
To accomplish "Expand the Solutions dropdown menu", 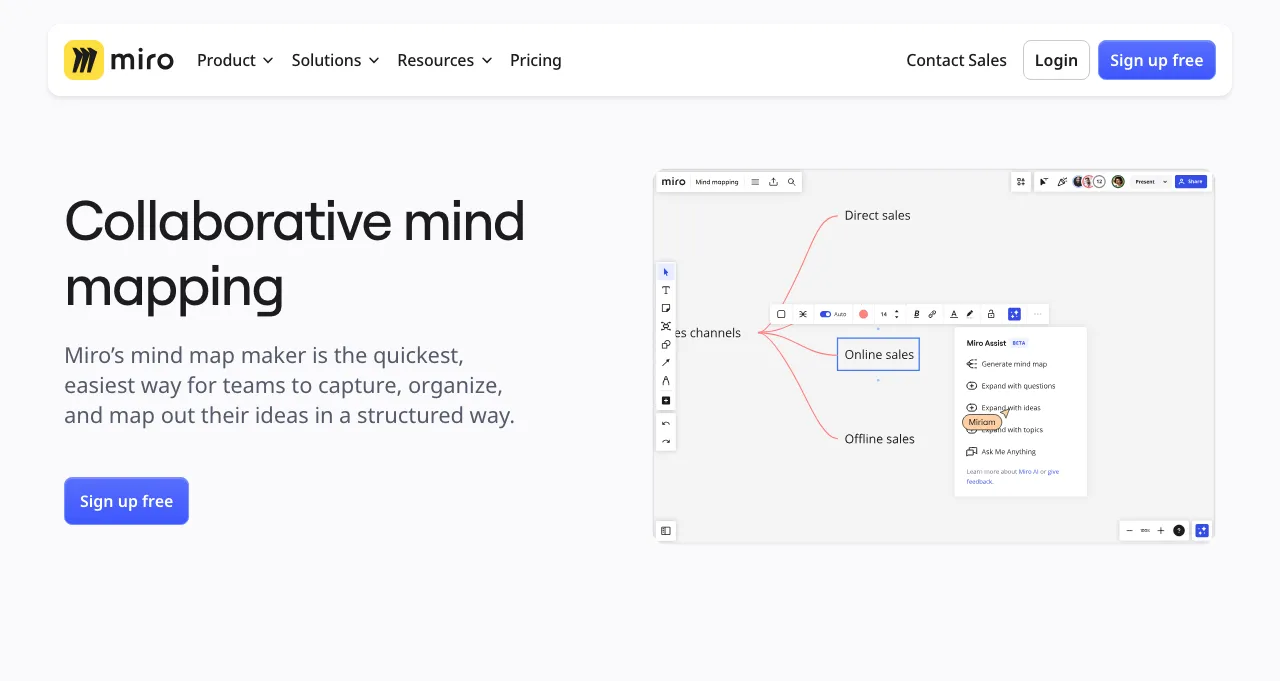I will point(336,60).
